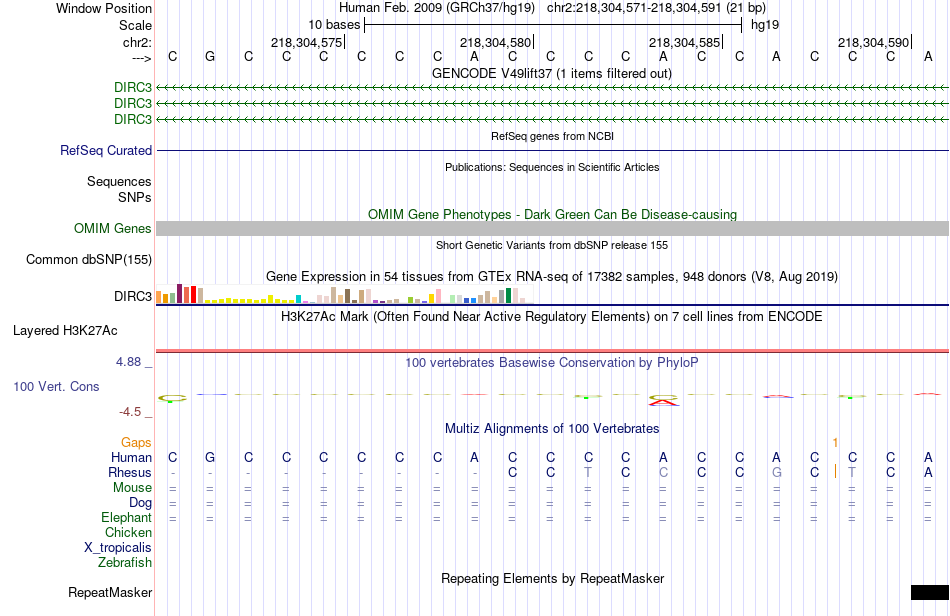Image resolution: width=950 pixels, height=616 pixels.
Task: Click the red Layered H3K27Ac signal line
Action: coord(553,351)
